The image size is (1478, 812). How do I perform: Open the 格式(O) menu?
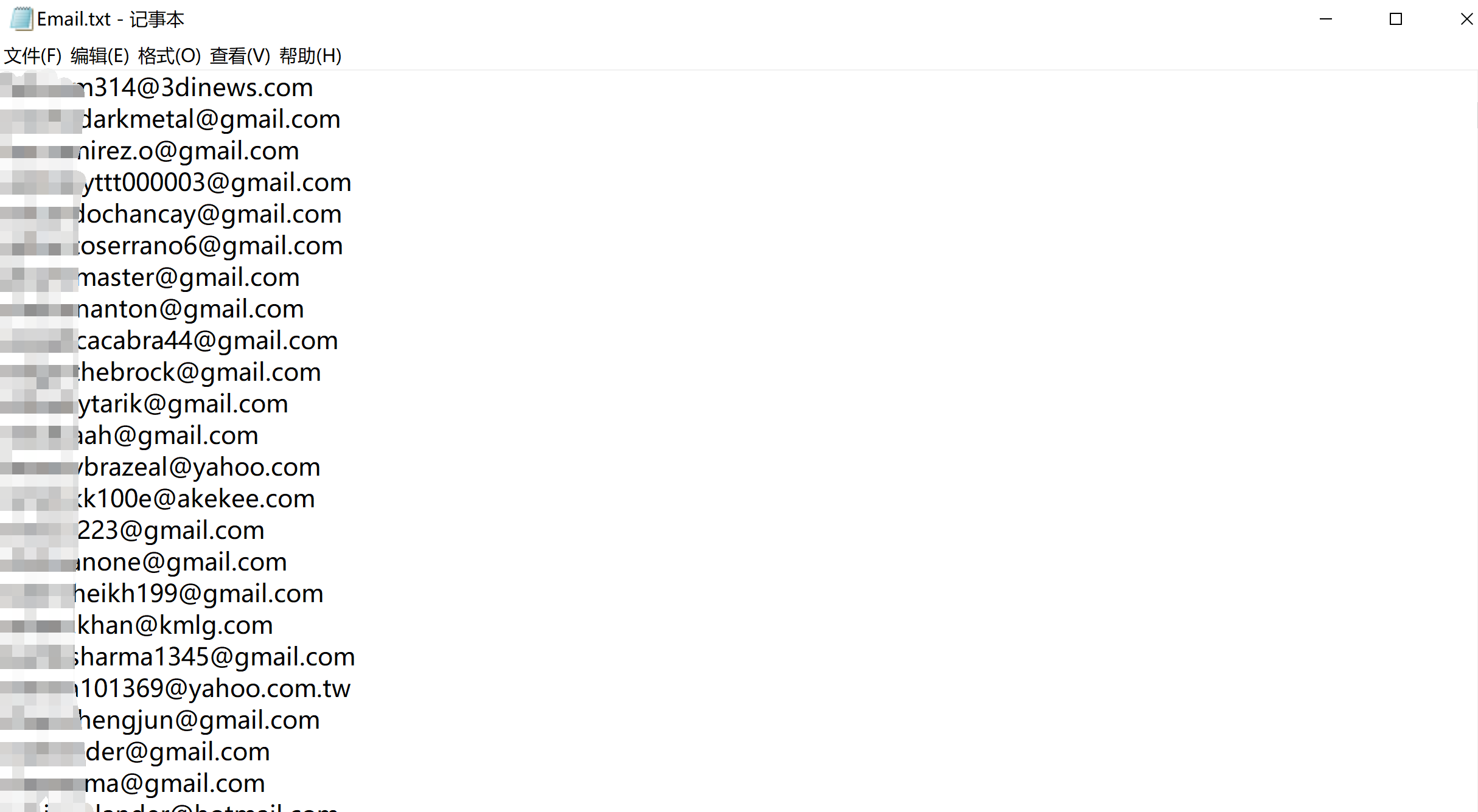point(169,56)
